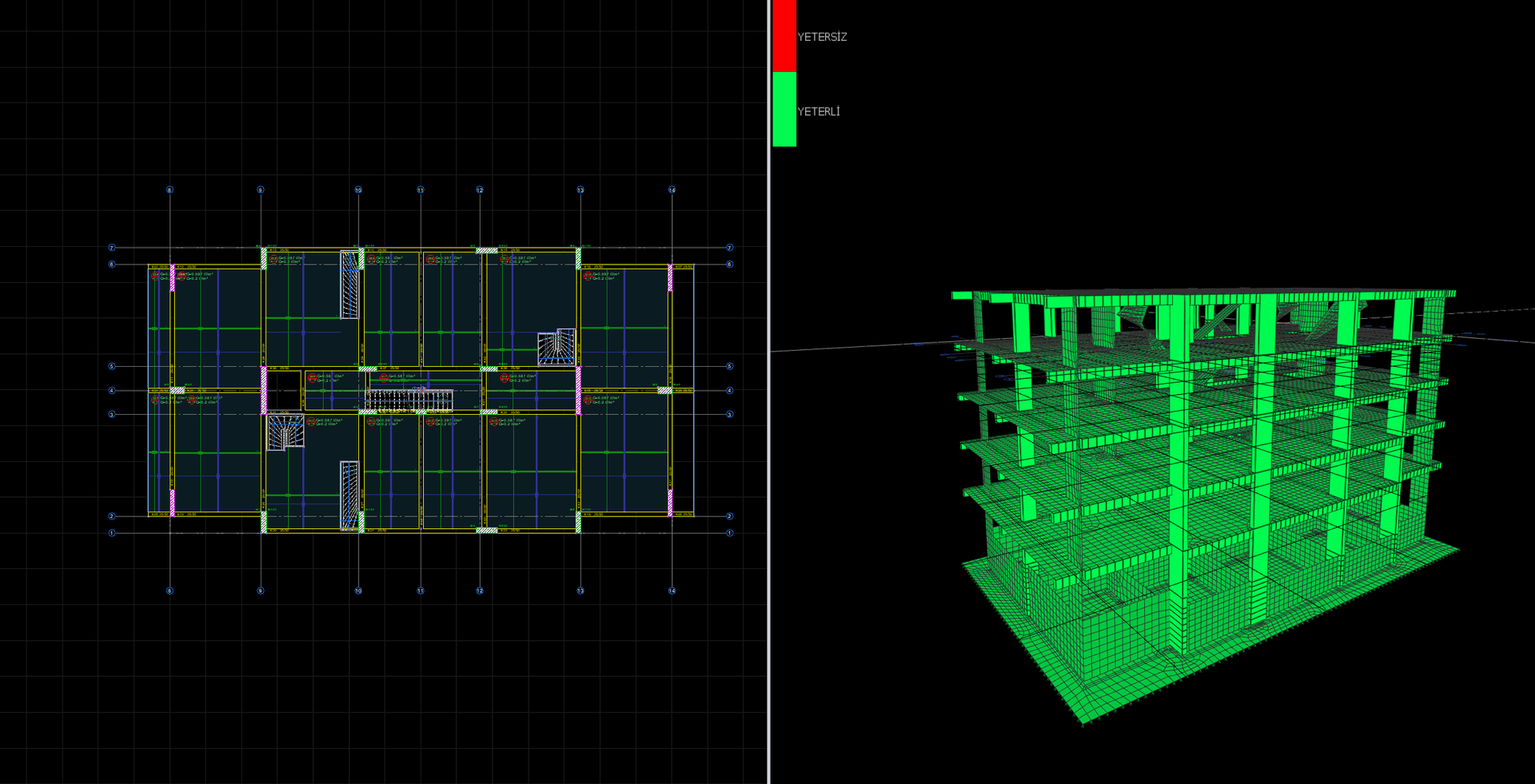Select the axis 14 bubble above the plan

672,190
